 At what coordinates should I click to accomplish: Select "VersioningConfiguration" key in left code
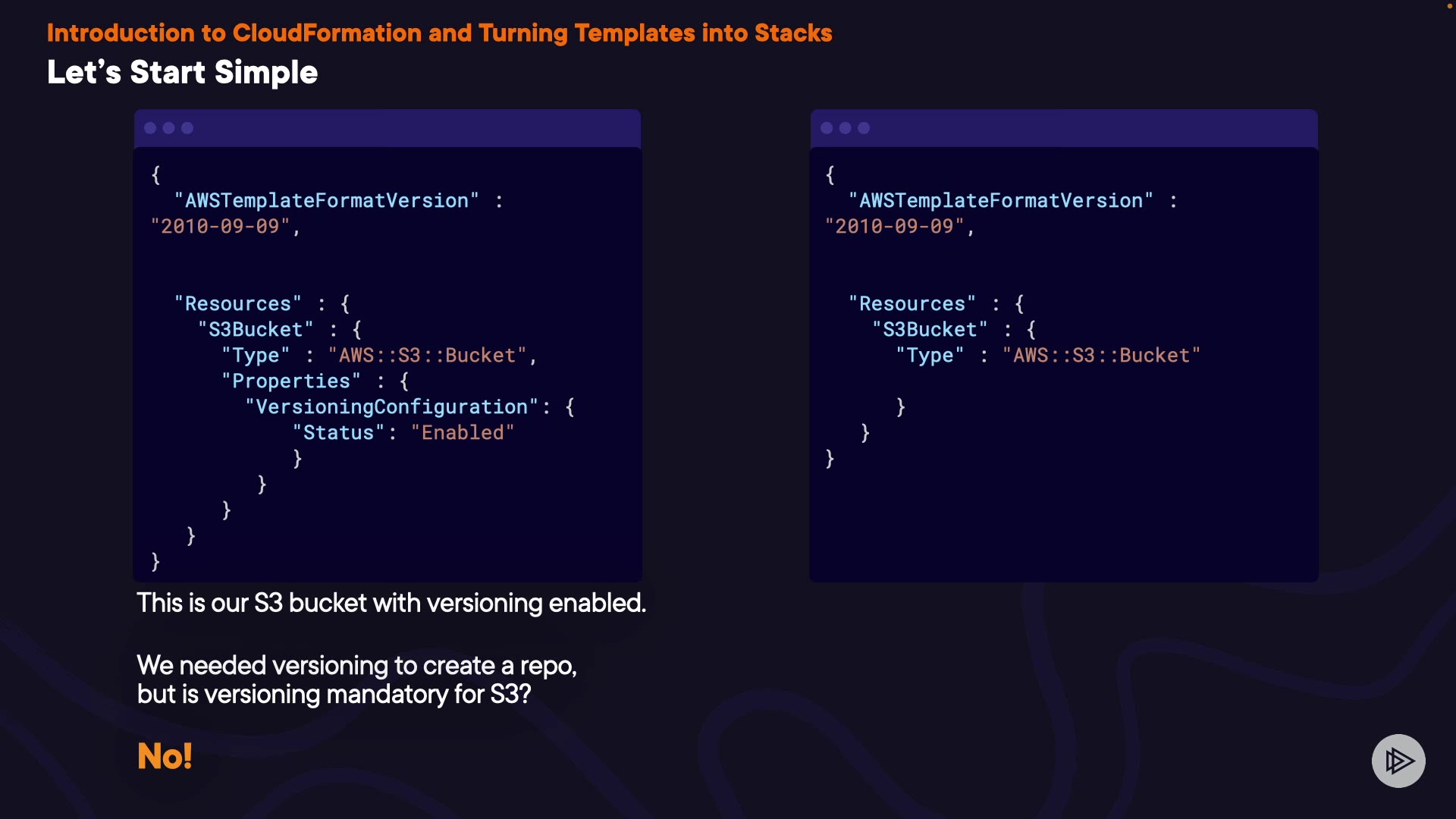click(391, 407)
